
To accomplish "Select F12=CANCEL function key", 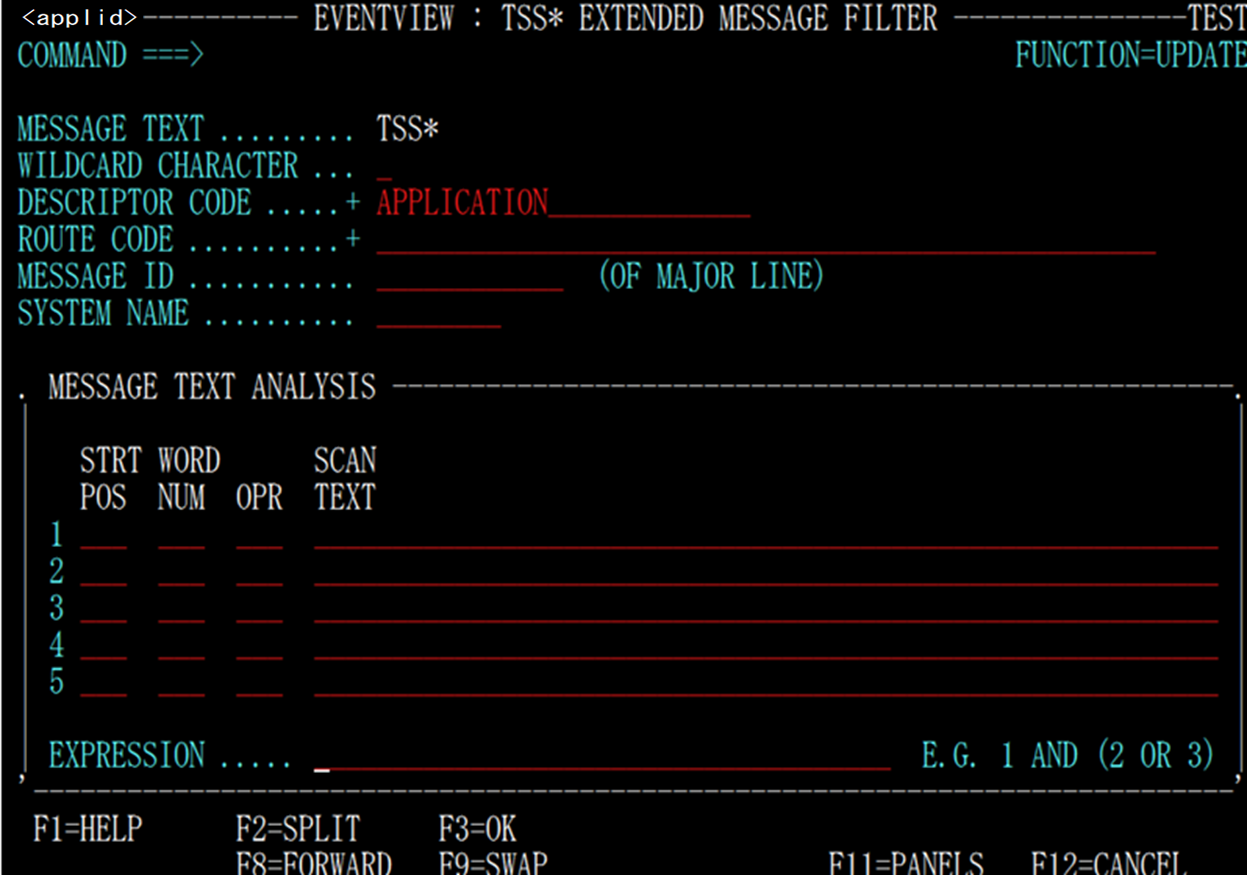I will (1109, 862).
